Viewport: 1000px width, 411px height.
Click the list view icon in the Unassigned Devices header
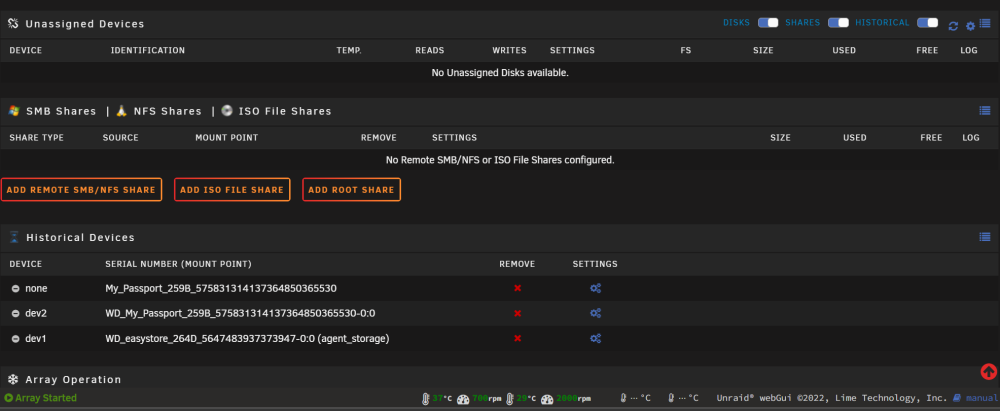click(985, 24)
